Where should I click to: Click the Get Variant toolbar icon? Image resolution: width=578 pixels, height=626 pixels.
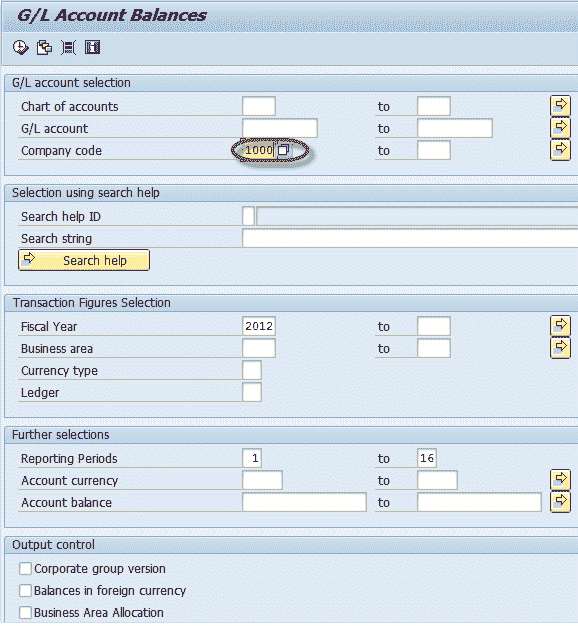[x=44, y=48]
